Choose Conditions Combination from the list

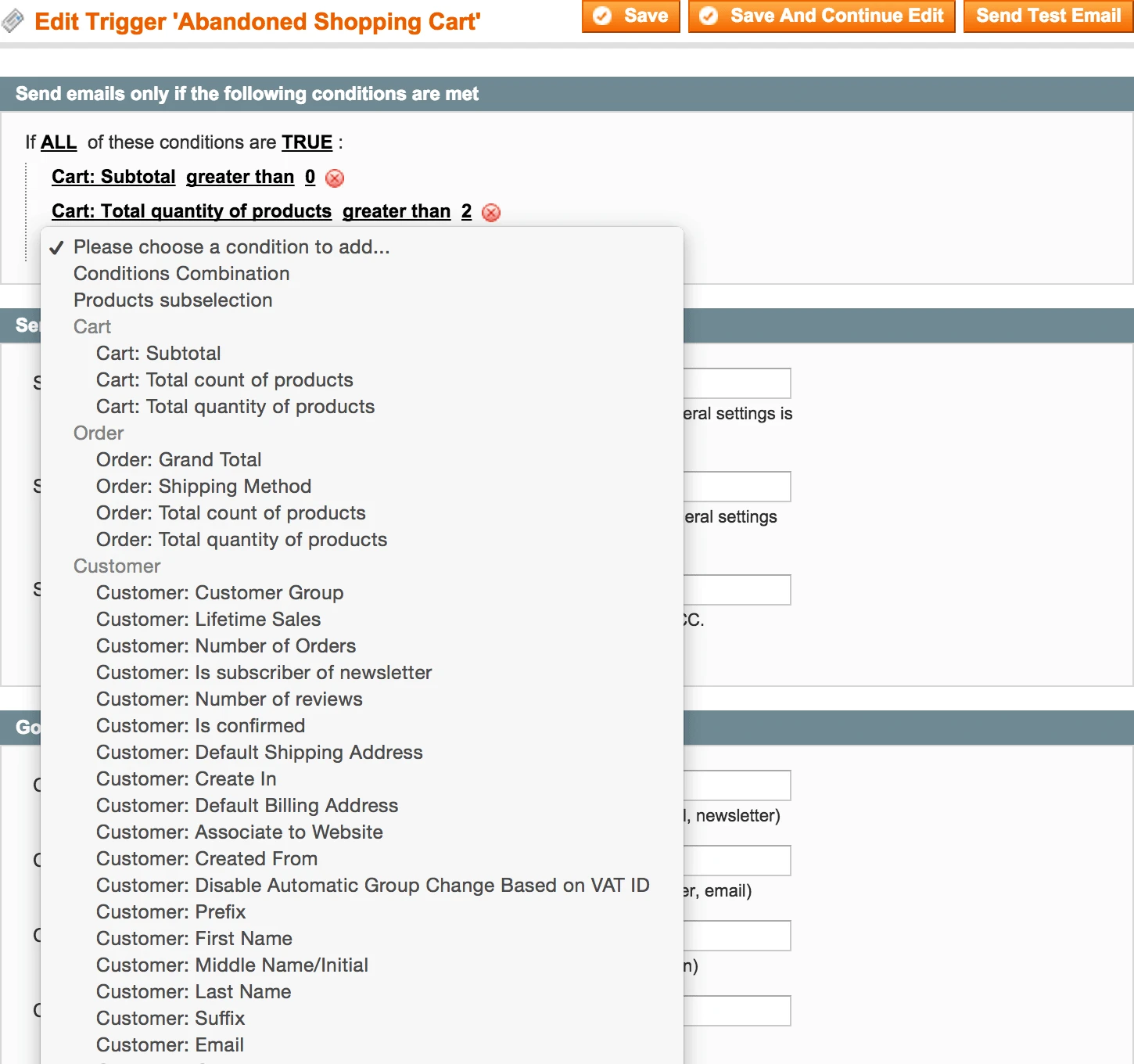pyautogui.click(x=181, y=274)
